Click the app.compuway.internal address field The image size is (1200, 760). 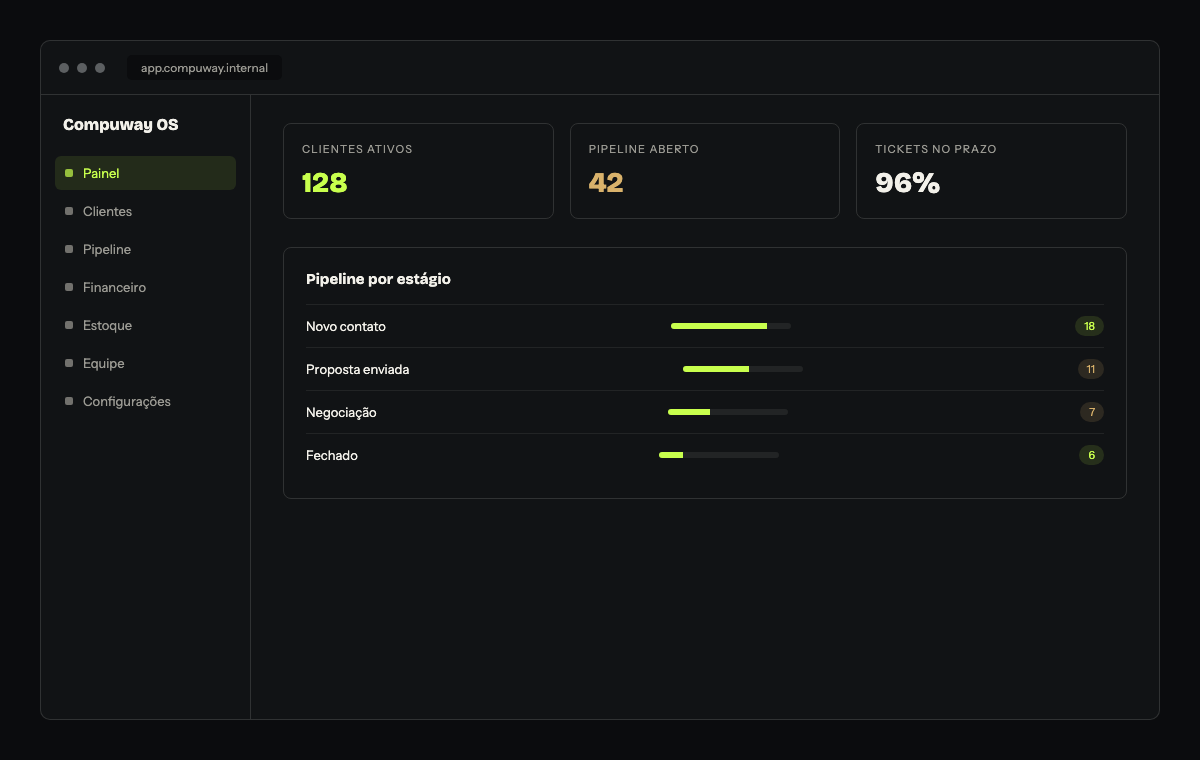(204, 68)
